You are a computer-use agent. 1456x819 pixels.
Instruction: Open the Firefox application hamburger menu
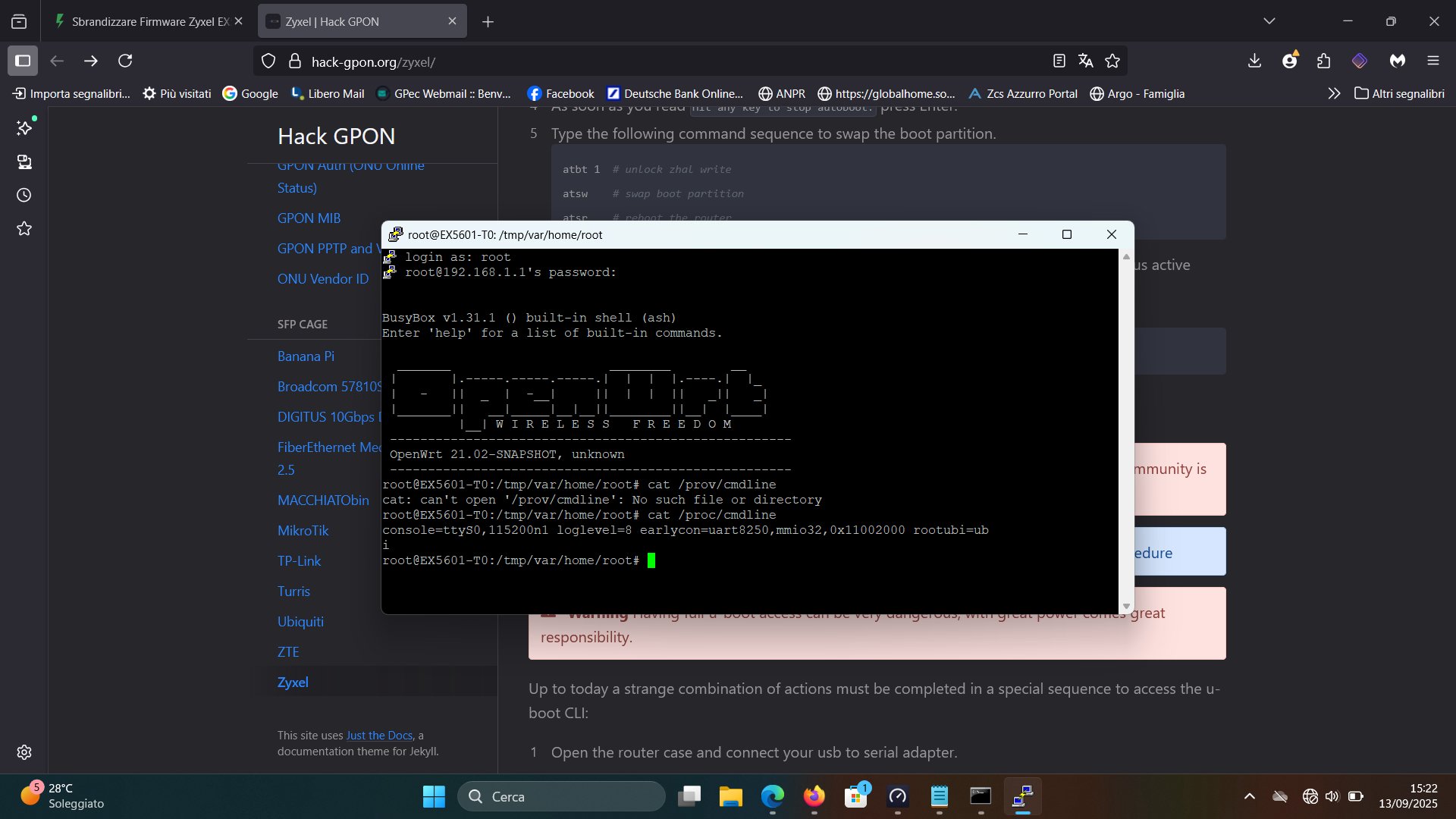[x=1432, y=61]
